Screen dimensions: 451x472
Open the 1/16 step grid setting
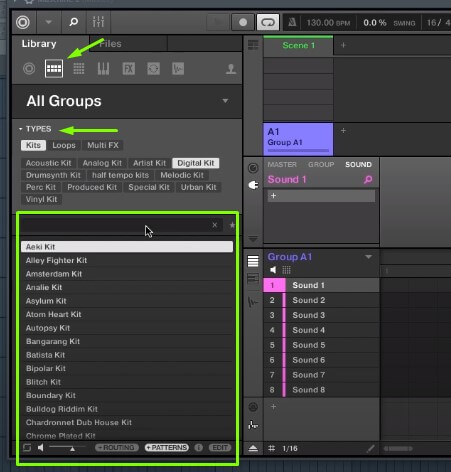click(290, 449)
